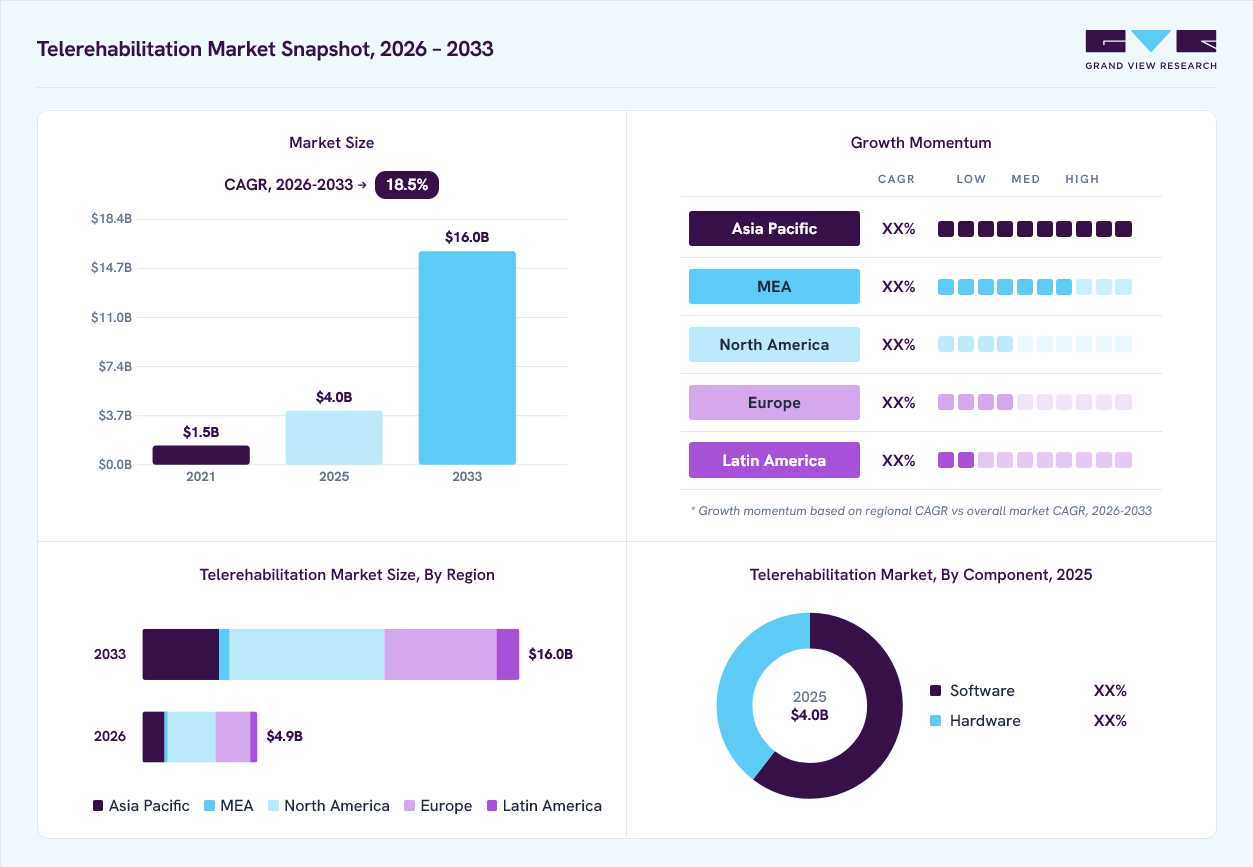
Task: Select Asia Pacific segment of 2026 stacked bar
Action: (x=154, y=737)
